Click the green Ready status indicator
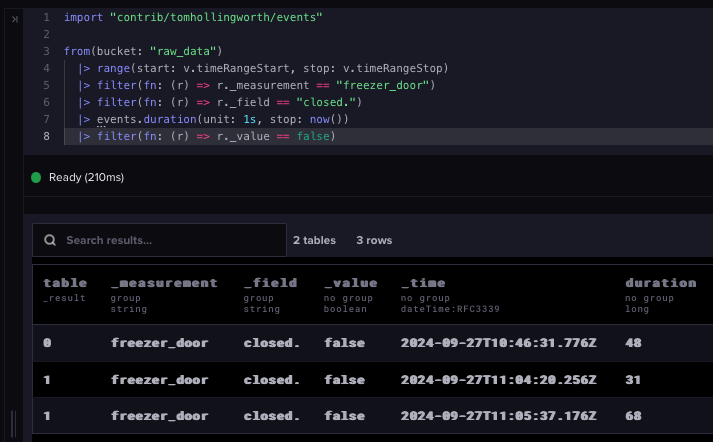 36,177
